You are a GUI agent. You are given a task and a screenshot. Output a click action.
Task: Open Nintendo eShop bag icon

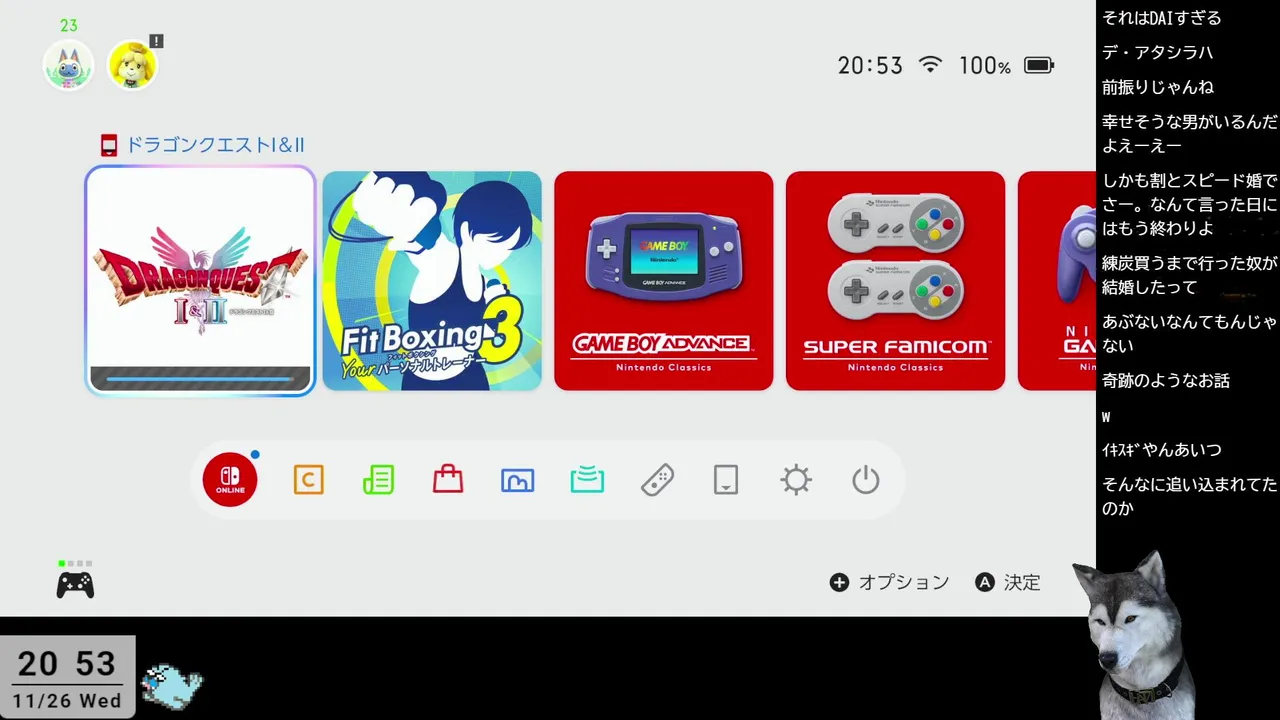point(448,480)
